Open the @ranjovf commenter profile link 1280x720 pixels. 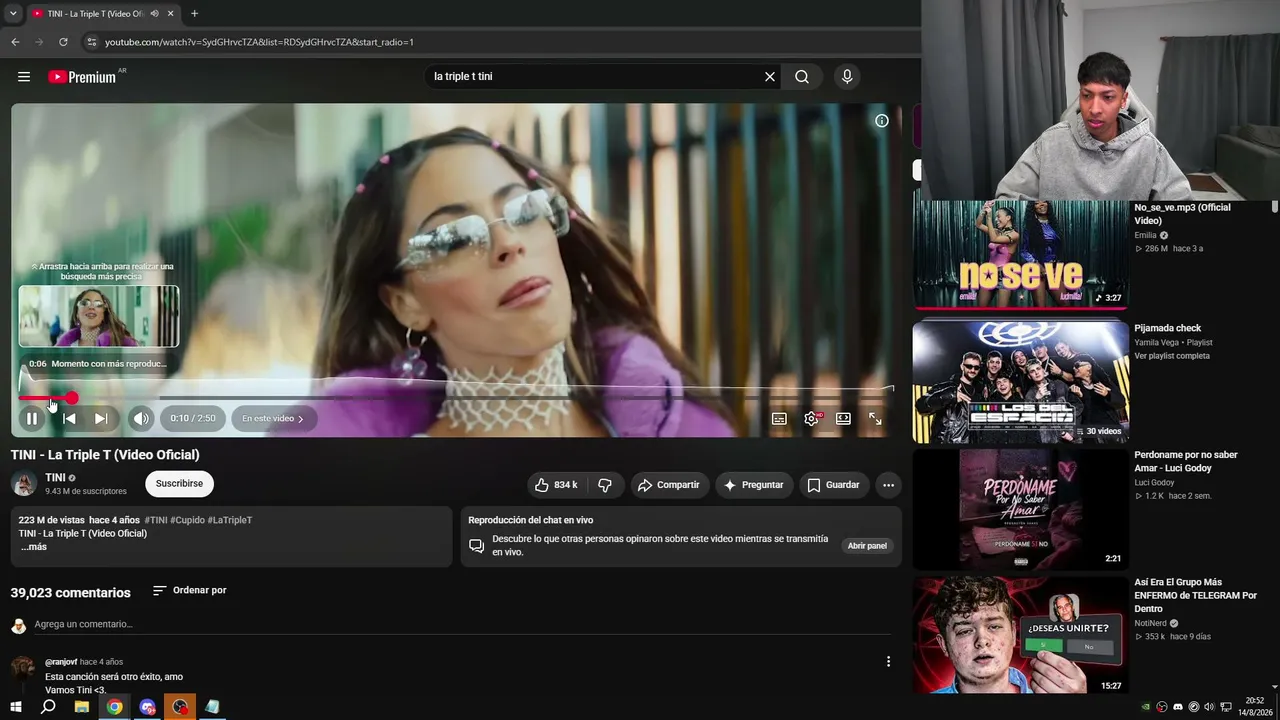(61, 662)
